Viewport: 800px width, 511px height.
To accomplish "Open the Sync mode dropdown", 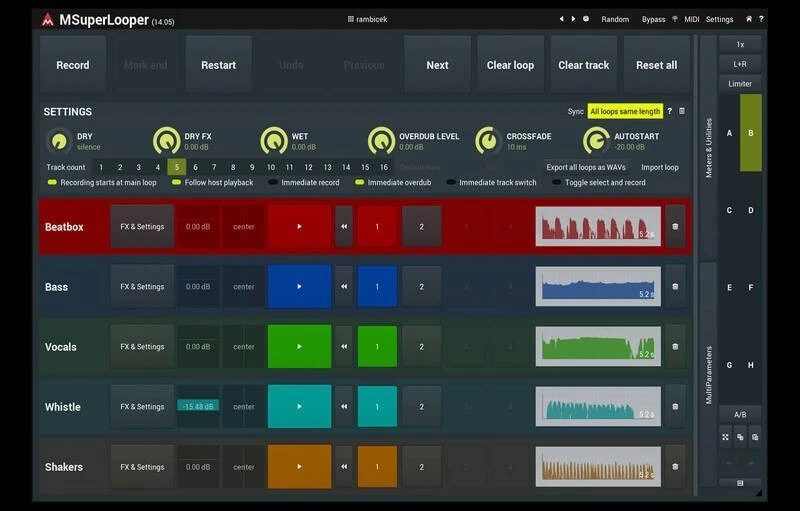I will click(625, 111).
